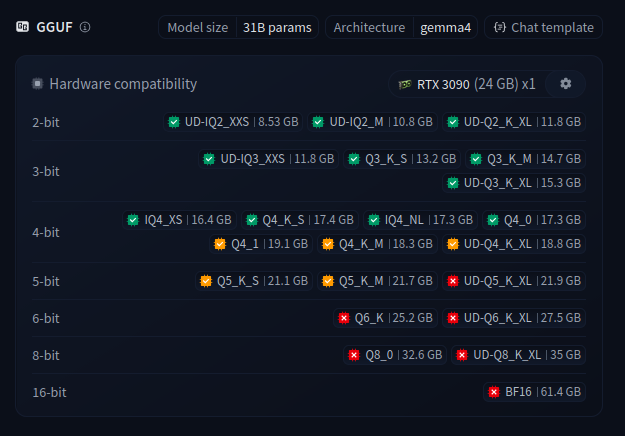Viewport: 625px width, 436px height.
Task: Open UD-Q3_K_XL 15.3 GB quantization
Action: click(x=514, y=183)
